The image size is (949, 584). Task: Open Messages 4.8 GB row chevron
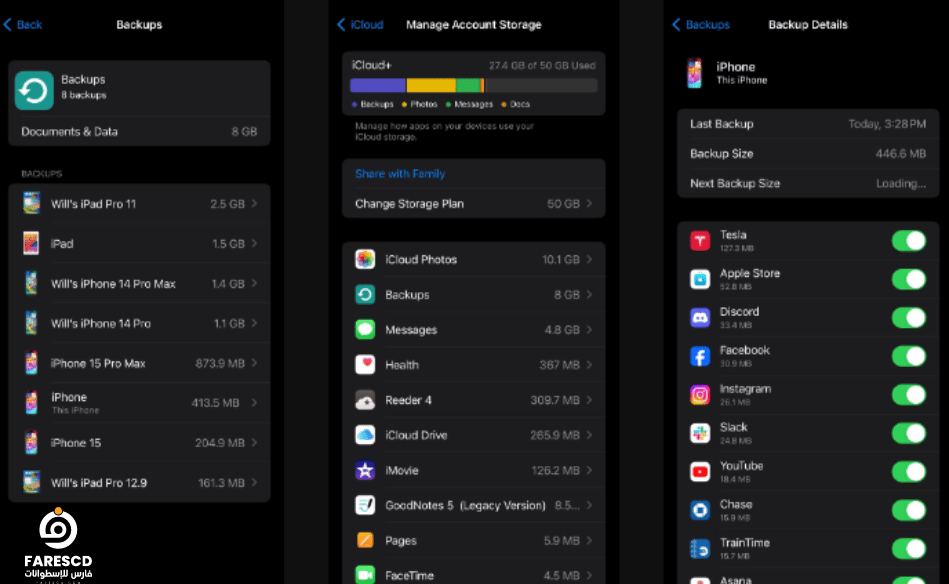click(x=589, y=330)
